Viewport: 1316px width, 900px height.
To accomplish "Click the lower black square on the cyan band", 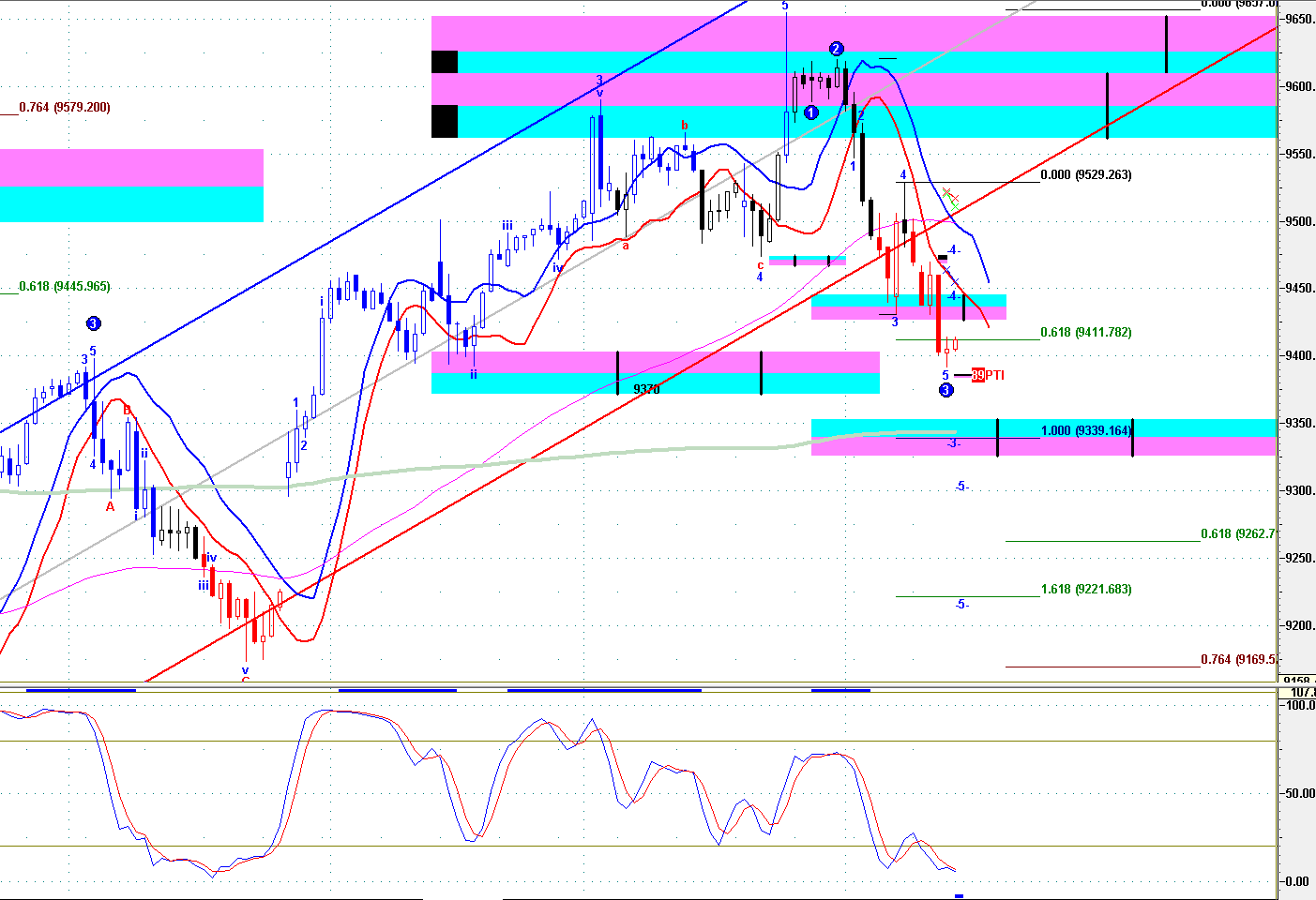I will pos(445,121).
